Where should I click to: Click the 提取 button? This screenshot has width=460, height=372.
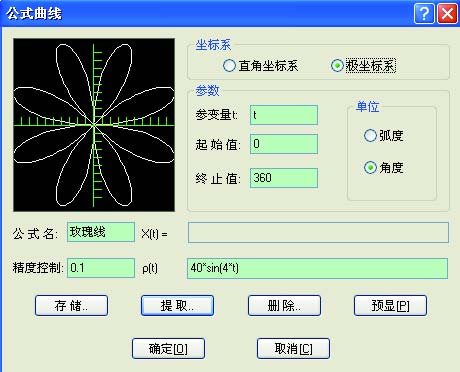177,305
